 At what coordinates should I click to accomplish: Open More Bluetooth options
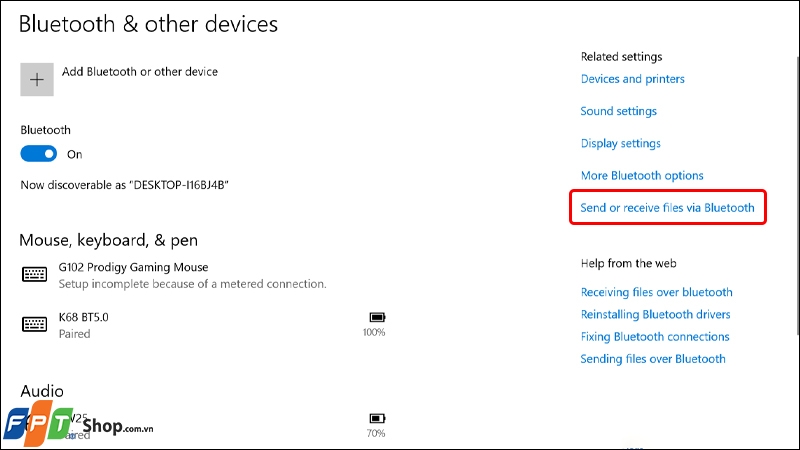click(642, 176)
